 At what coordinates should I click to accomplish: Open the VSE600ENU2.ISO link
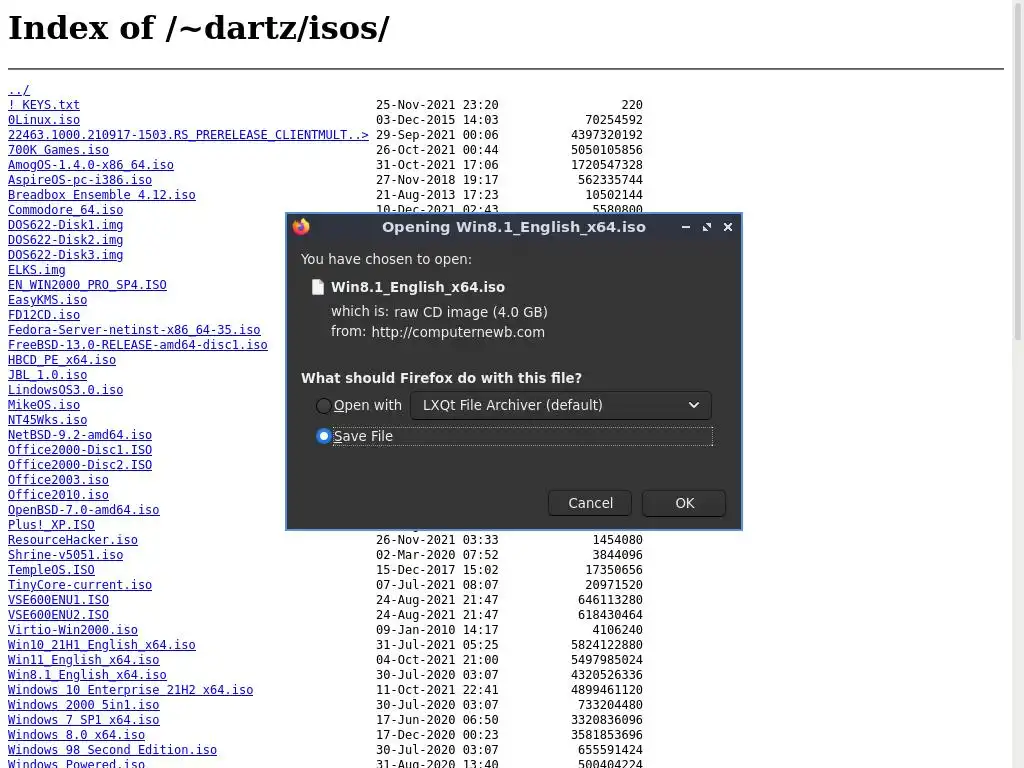coord(58,616)
